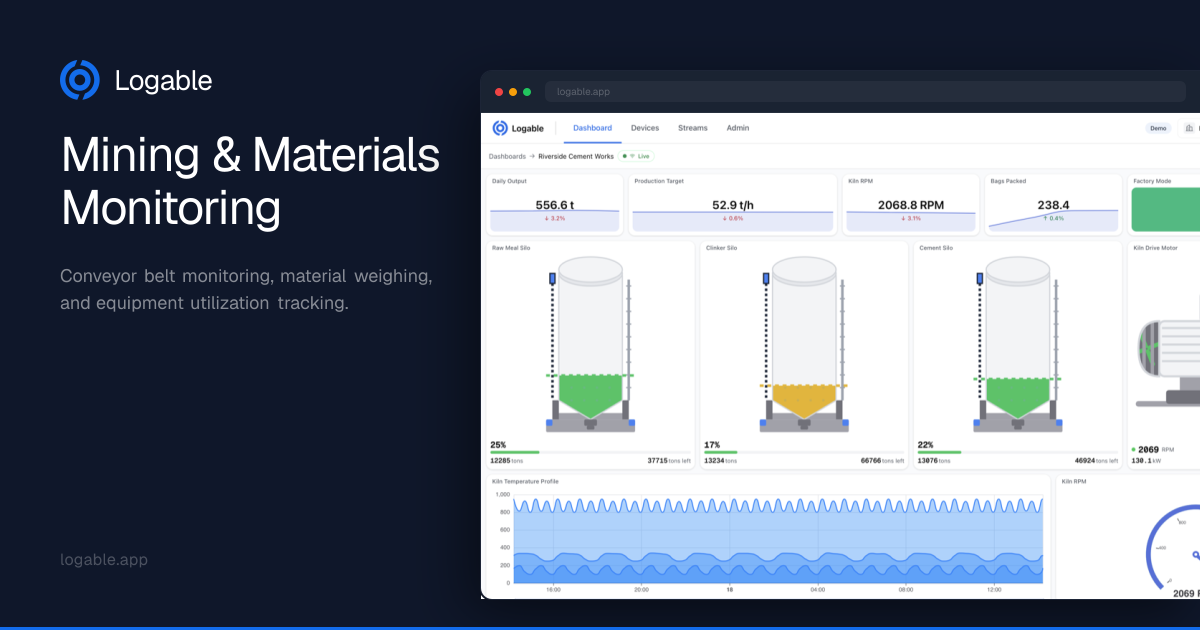Click the 'Cement Silo' title

(936, 248)
